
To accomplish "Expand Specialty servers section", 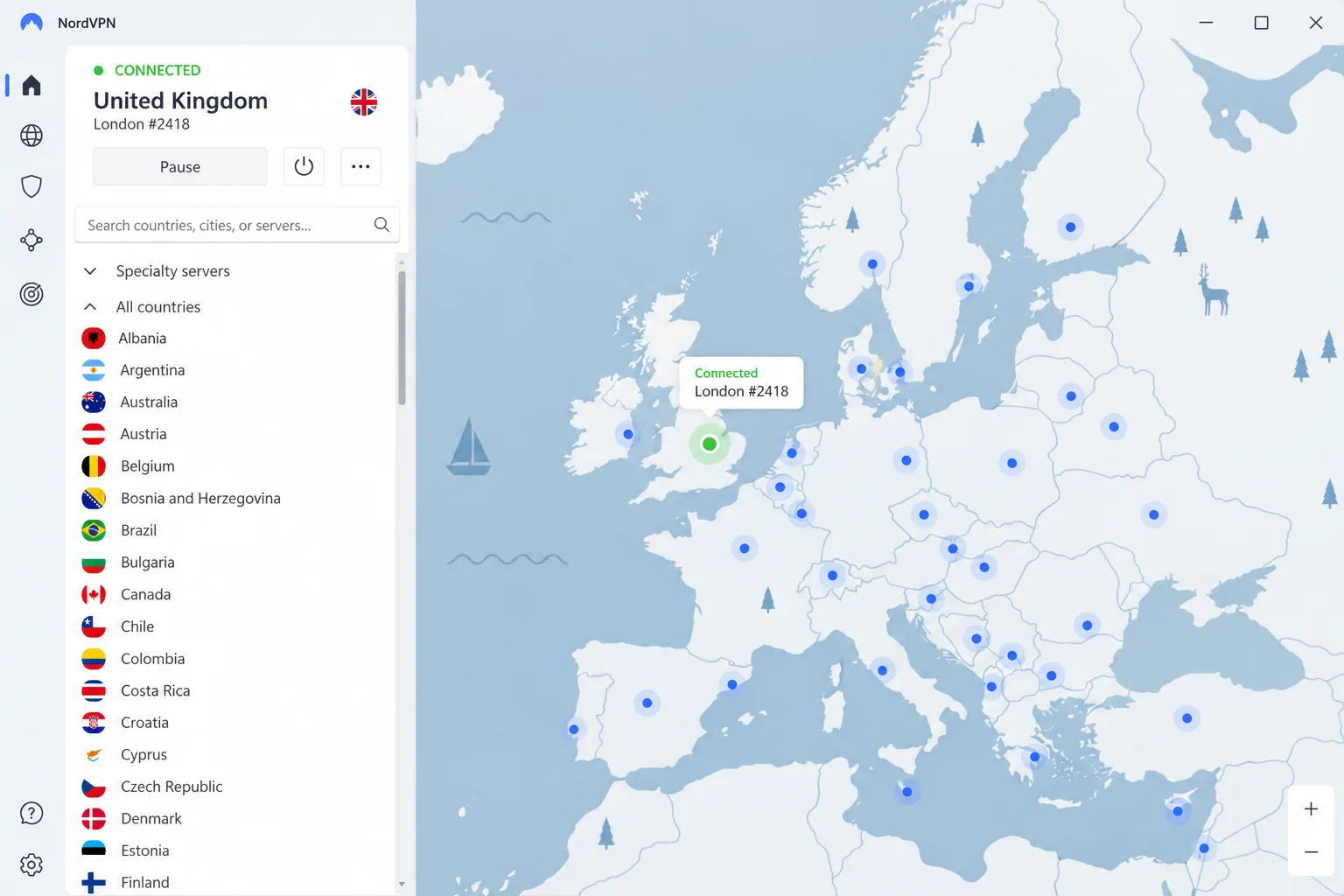I will [173, 271].
